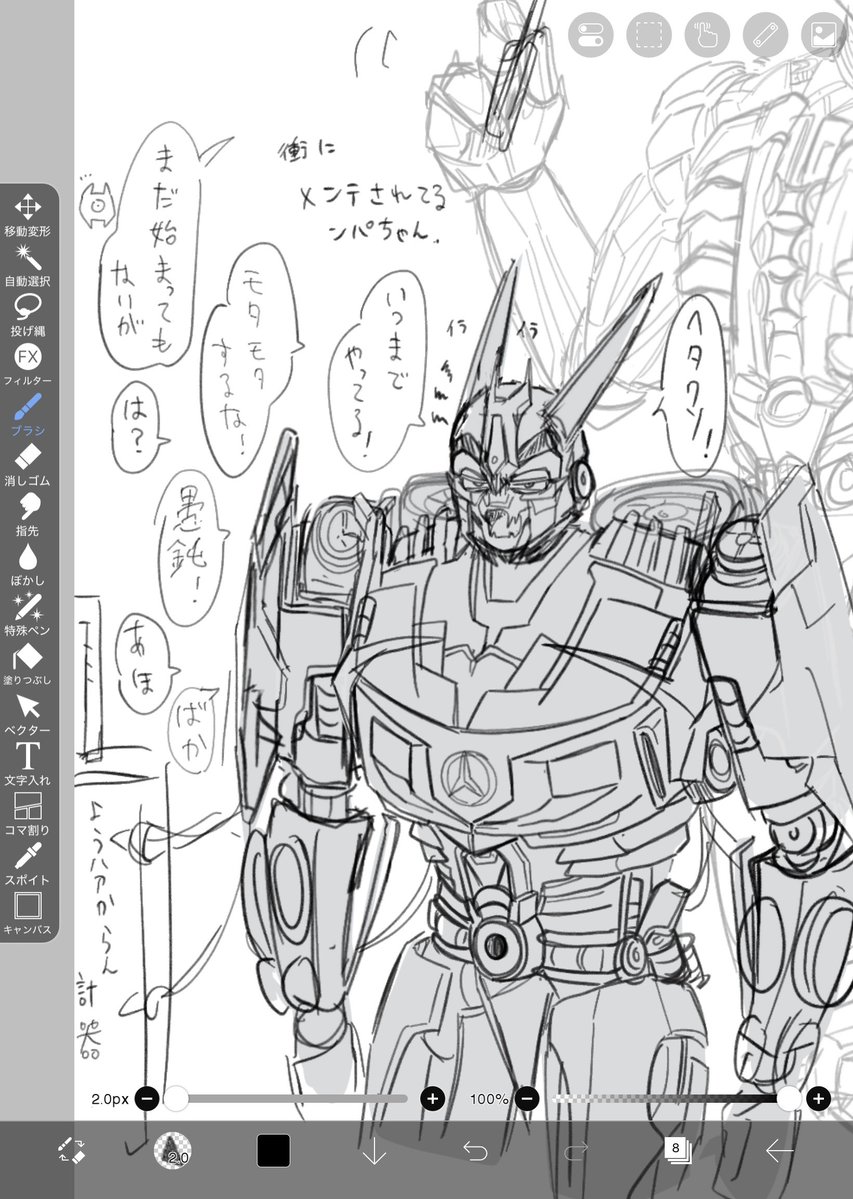Select the Frame Divider tool (コマ割り)
This screenshot has width=853, height=1199.
(x=28, y=814)
